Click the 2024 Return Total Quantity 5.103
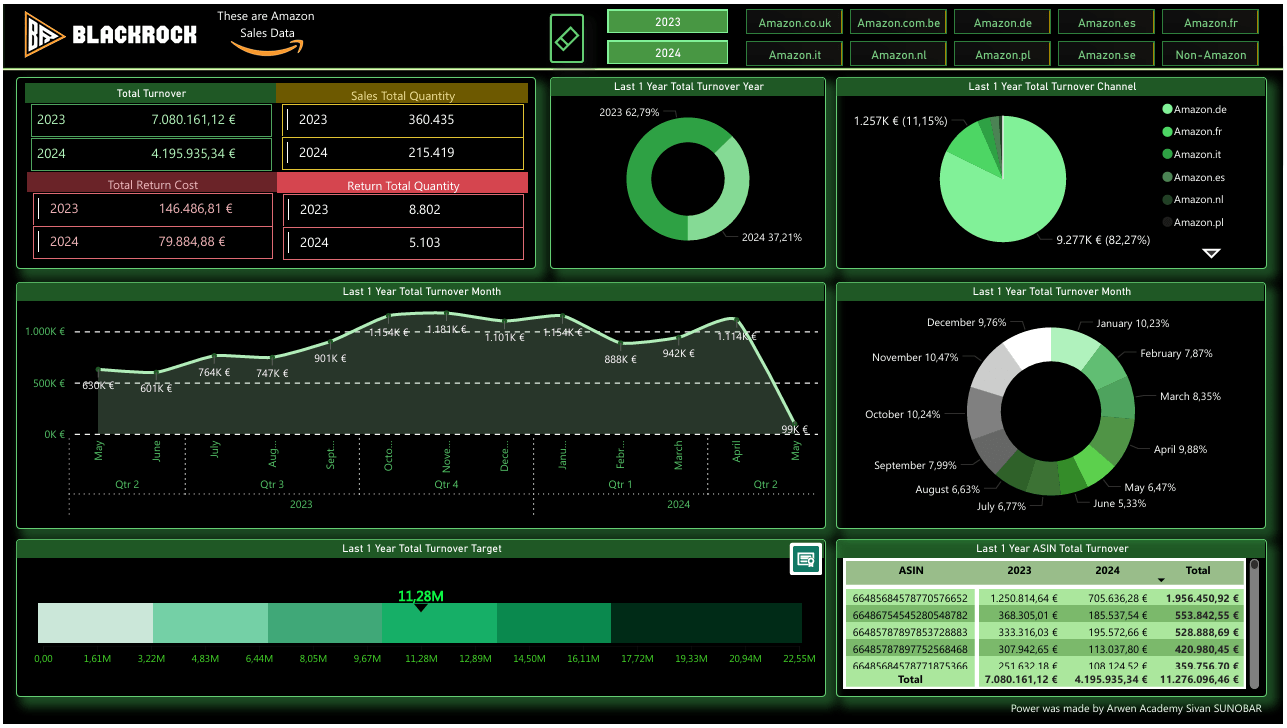 [425, 243]
